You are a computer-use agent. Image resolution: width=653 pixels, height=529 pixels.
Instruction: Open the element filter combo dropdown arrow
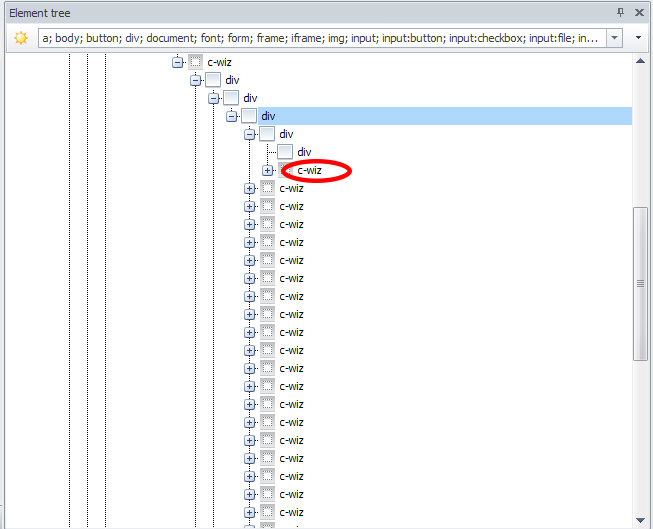(614, 38)
